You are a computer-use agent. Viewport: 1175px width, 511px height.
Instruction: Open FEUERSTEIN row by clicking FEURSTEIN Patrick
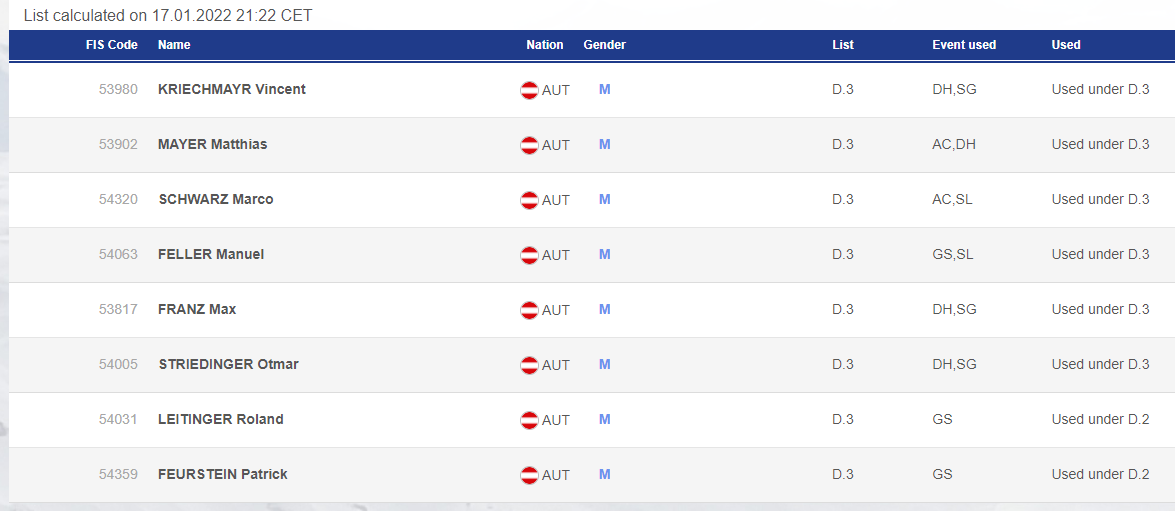point(223,474)
